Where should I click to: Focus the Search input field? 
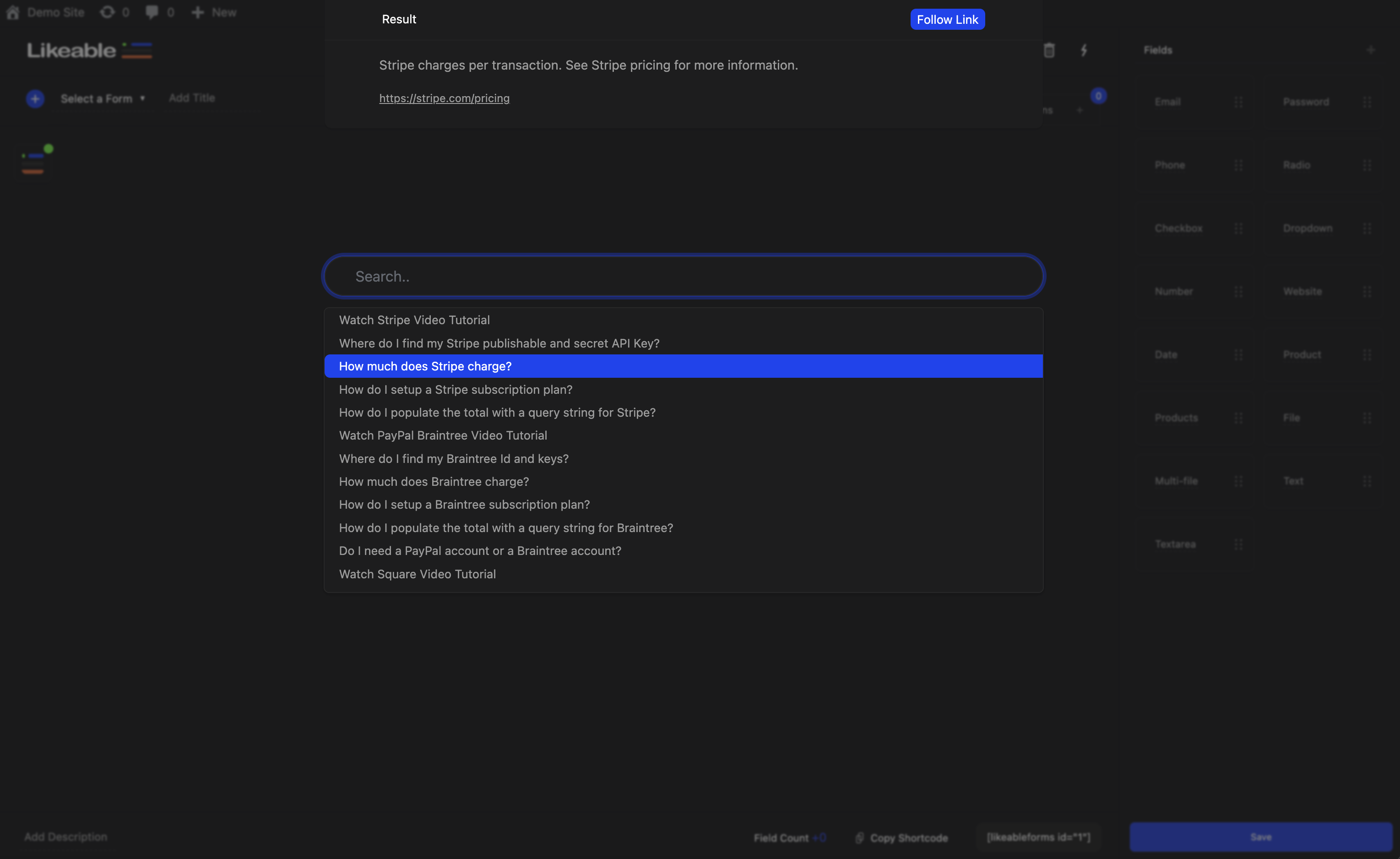684,276
